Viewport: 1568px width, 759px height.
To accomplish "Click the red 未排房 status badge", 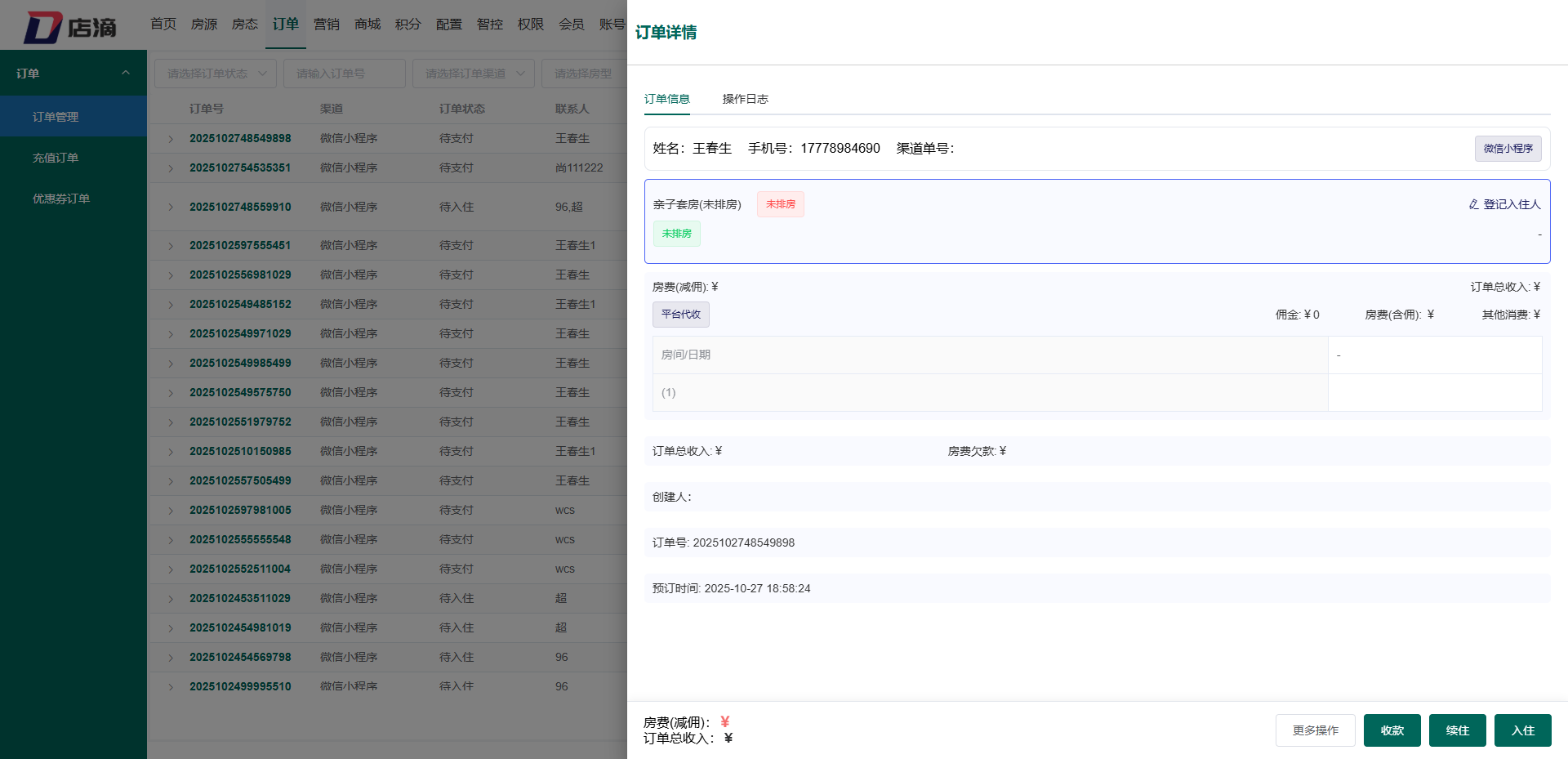I will 780,204.
